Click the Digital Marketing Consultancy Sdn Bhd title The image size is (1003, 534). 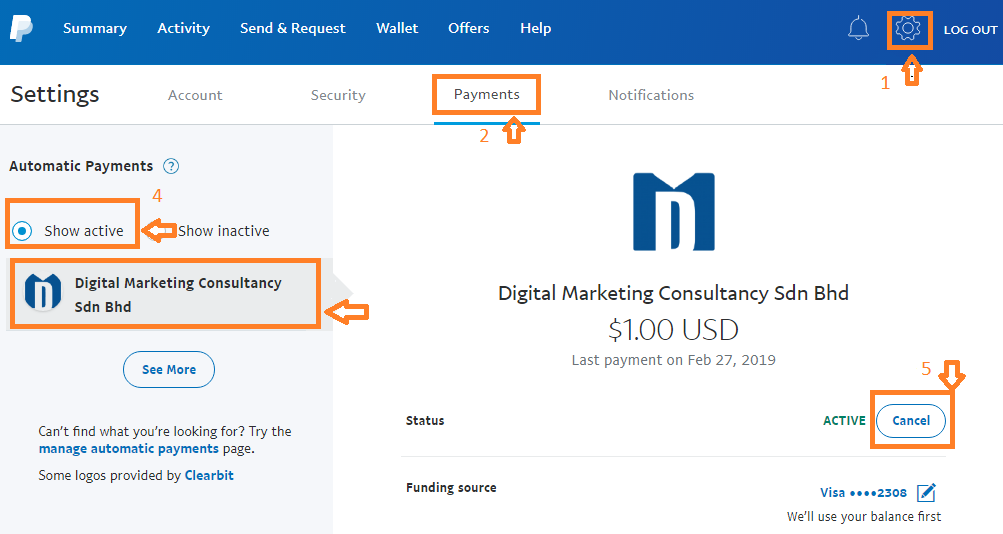674,293
